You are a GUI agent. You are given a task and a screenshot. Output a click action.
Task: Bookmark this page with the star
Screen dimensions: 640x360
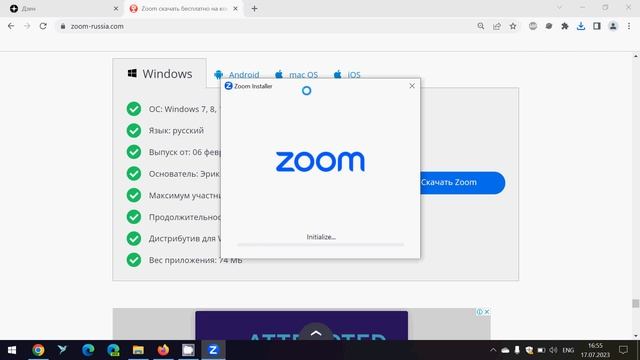513,26
